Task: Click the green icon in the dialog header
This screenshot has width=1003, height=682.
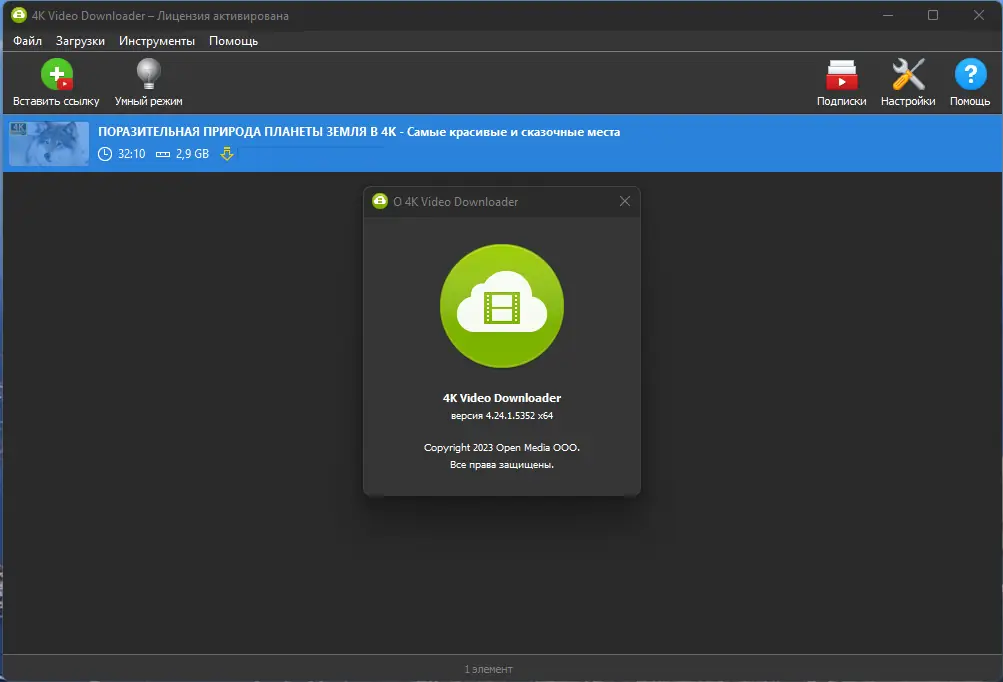Action: (x=380, y=201)
